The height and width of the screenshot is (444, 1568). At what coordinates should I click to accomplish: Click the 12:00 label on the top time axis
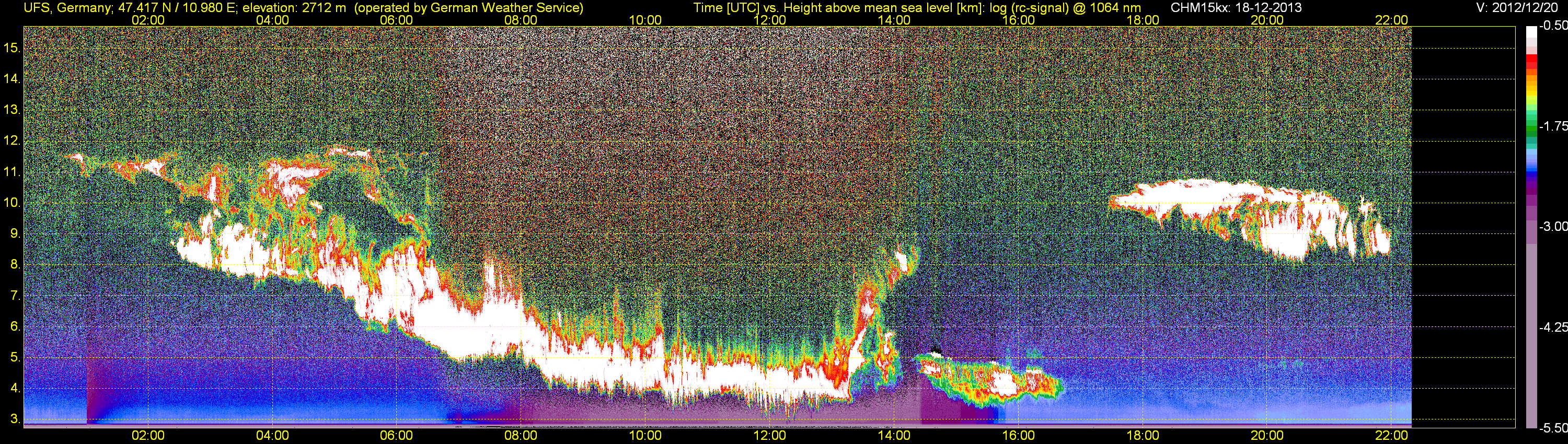click(769, 19)
